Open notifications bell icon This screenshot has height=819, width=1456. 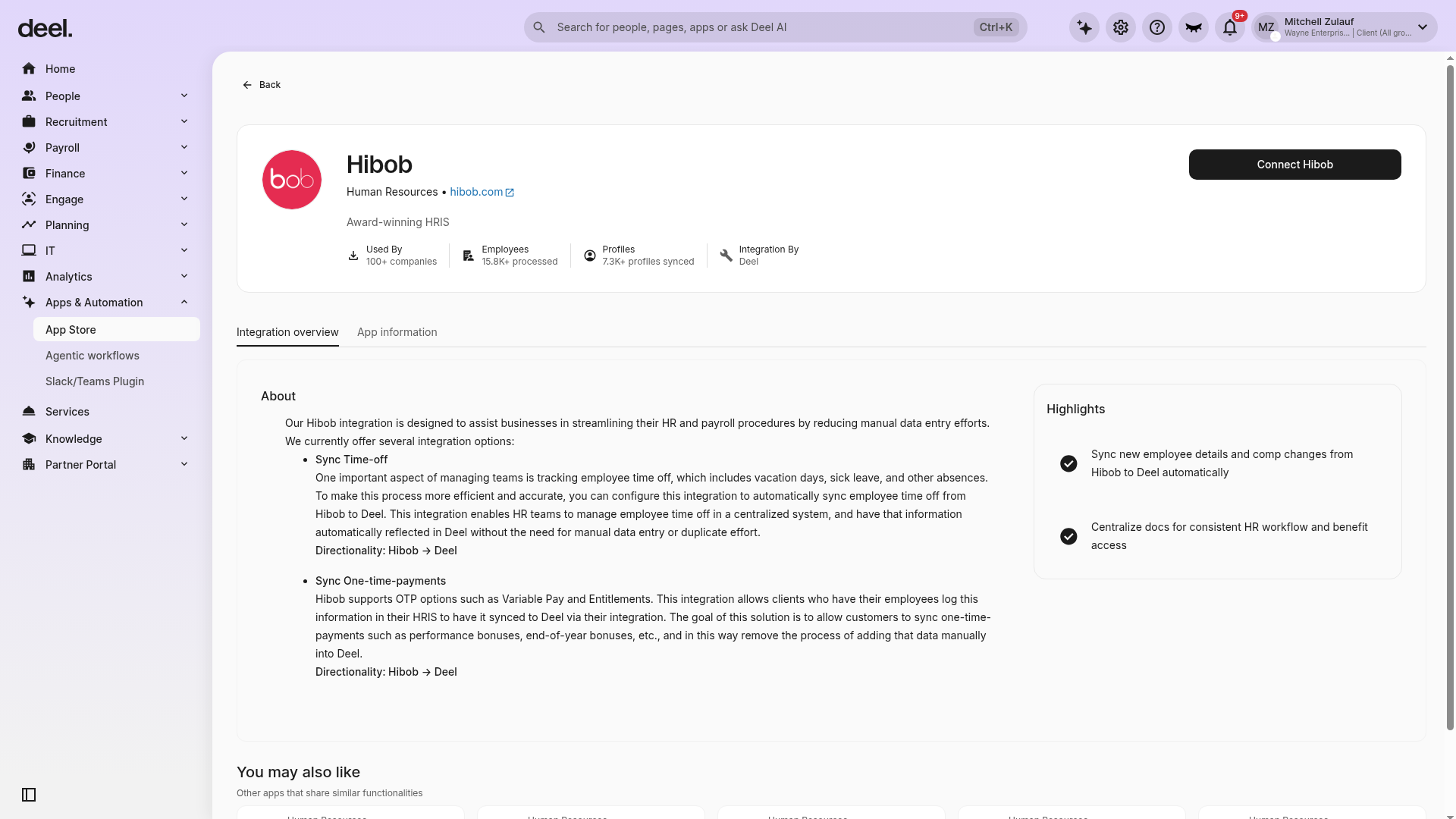click(1230, 27)
